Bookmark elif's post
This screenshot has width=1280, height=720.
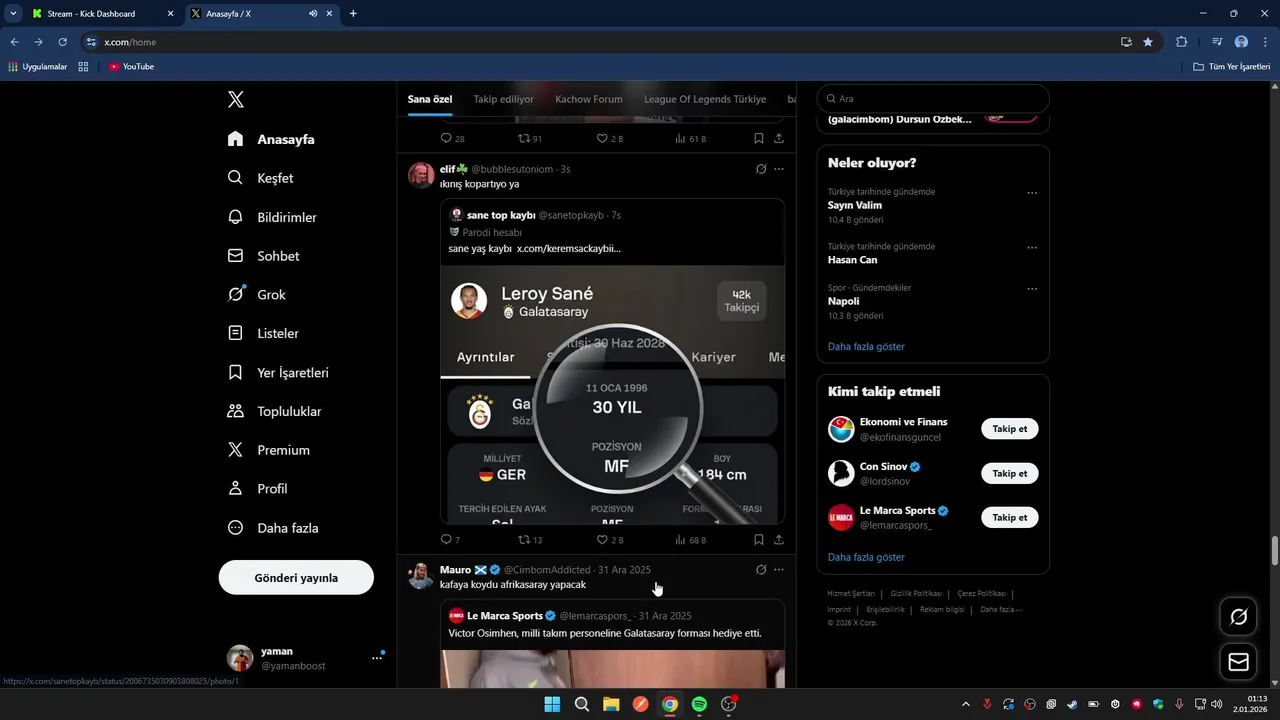(759, 539)
